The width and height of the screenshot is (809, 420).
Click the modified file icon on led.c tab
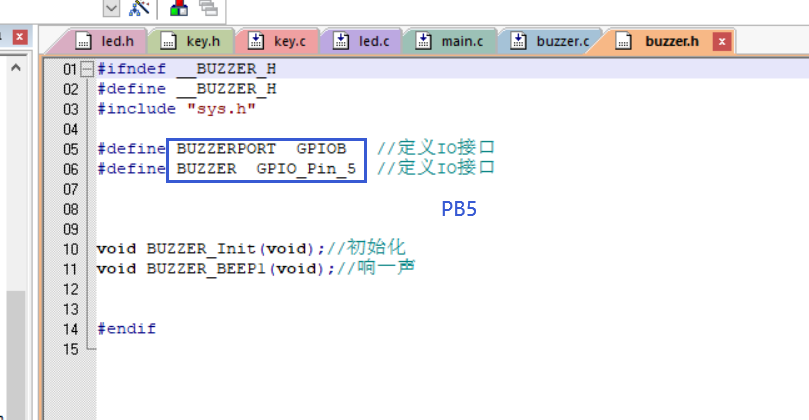tap(341, 41)
